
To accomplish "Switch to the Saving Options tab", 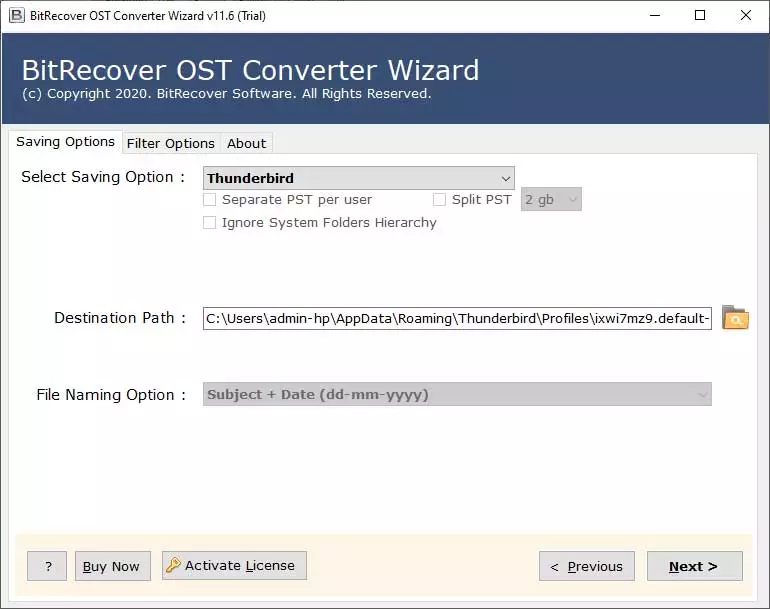I will point(65,142).
